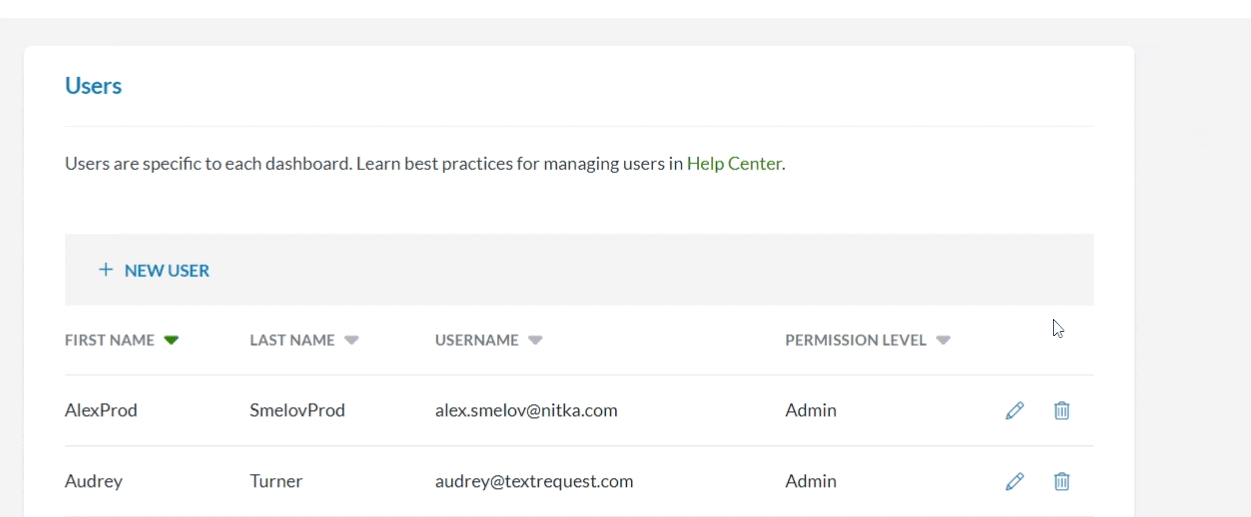Click the first name AlexProd
The image size is (1251, 517).
pyautogui.click(x=101, y=410)
